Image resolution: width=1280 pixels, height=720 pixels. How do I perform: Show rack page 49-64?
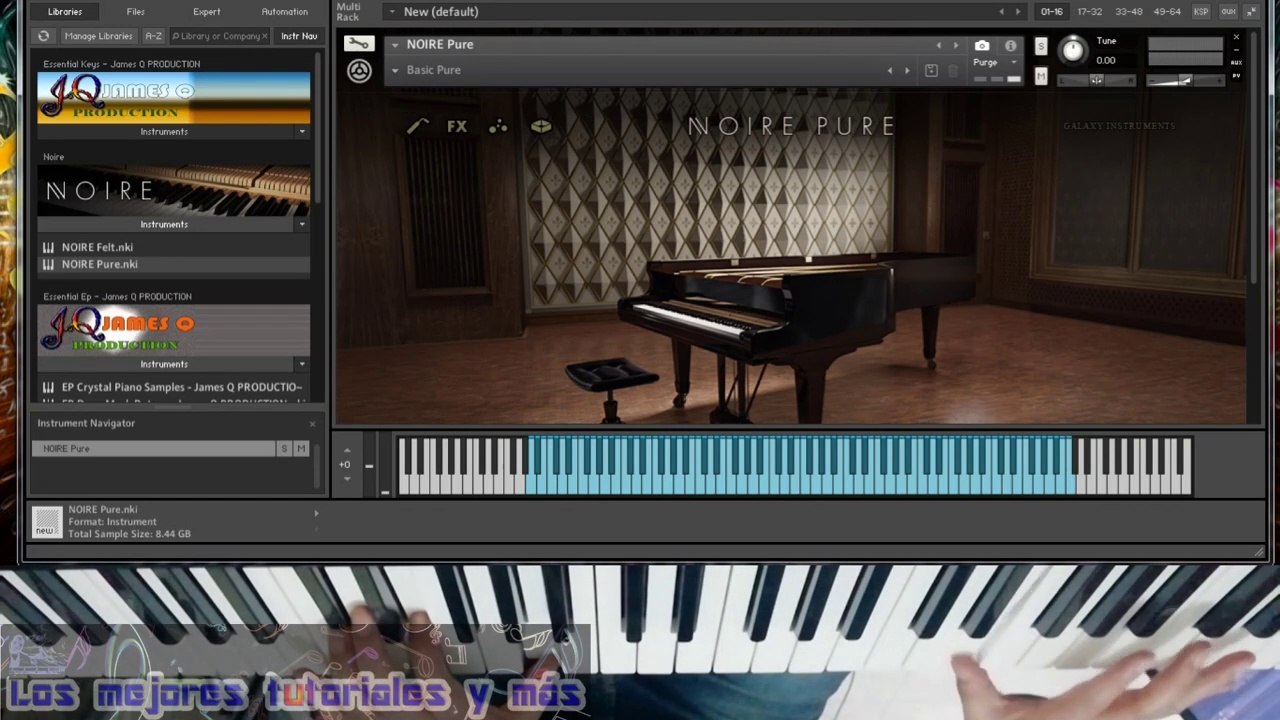(x=1167, y=12)
